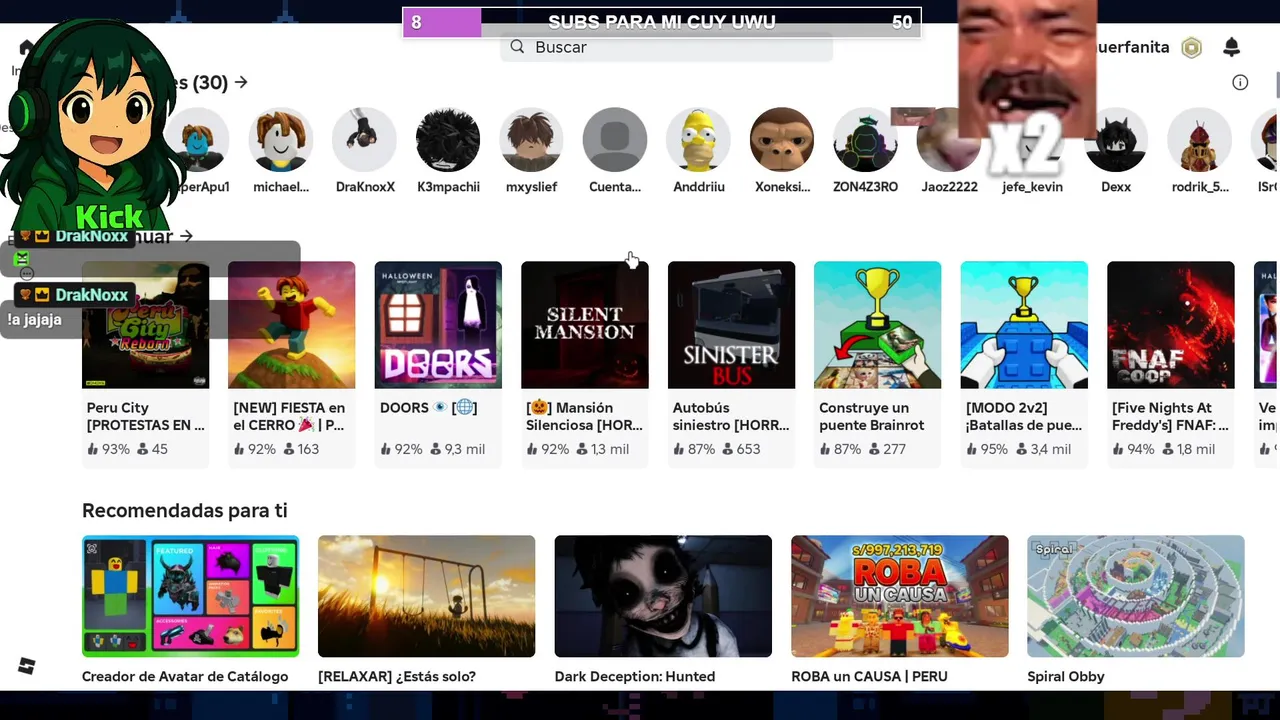This screenshot has width=1280, height=720.
Task: Open Construye un puente Brainrot thumbnail
Action: pos(878,325)
